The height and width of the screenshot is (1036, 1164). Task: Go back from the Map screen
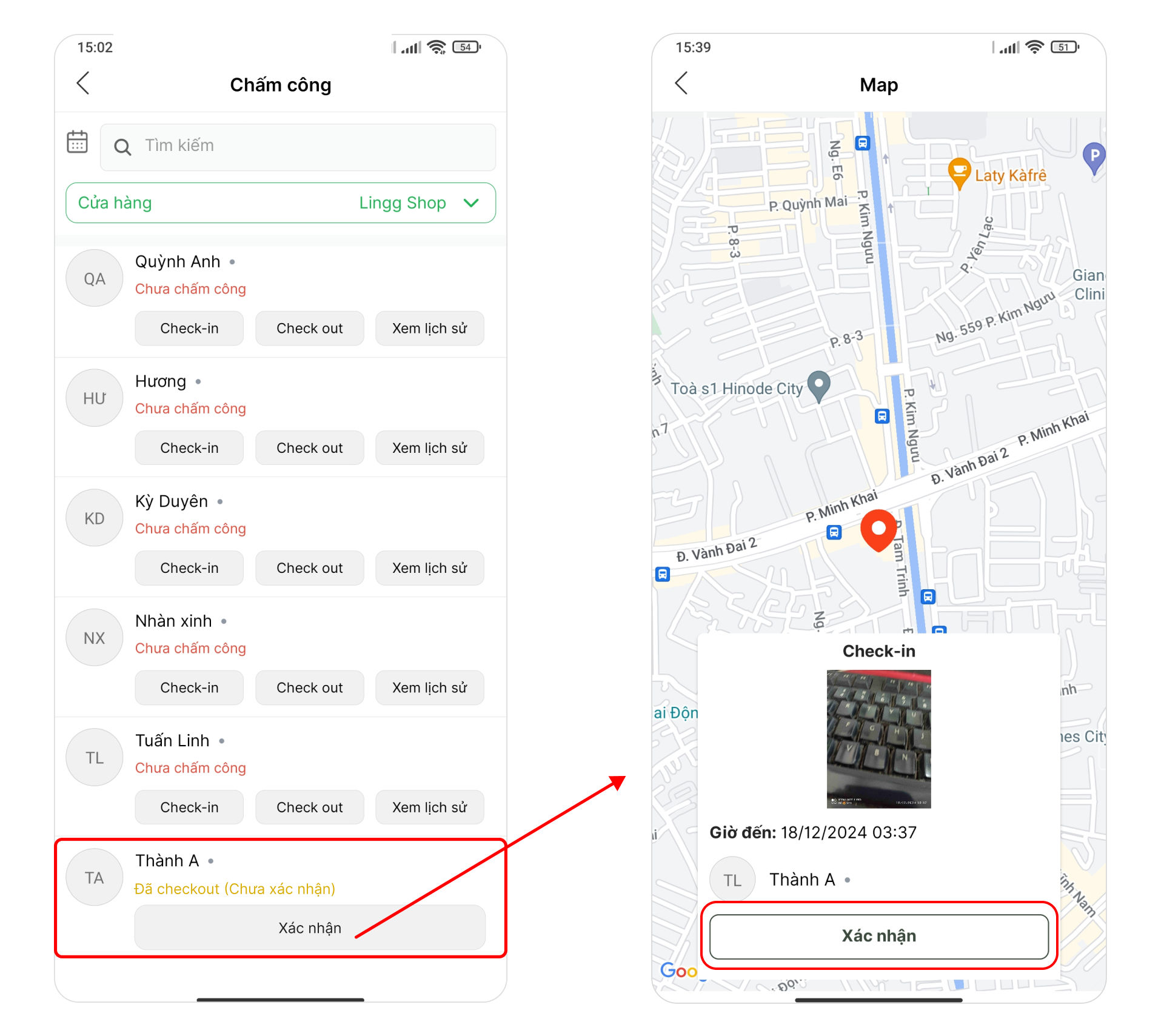click(x=681, y=84)
